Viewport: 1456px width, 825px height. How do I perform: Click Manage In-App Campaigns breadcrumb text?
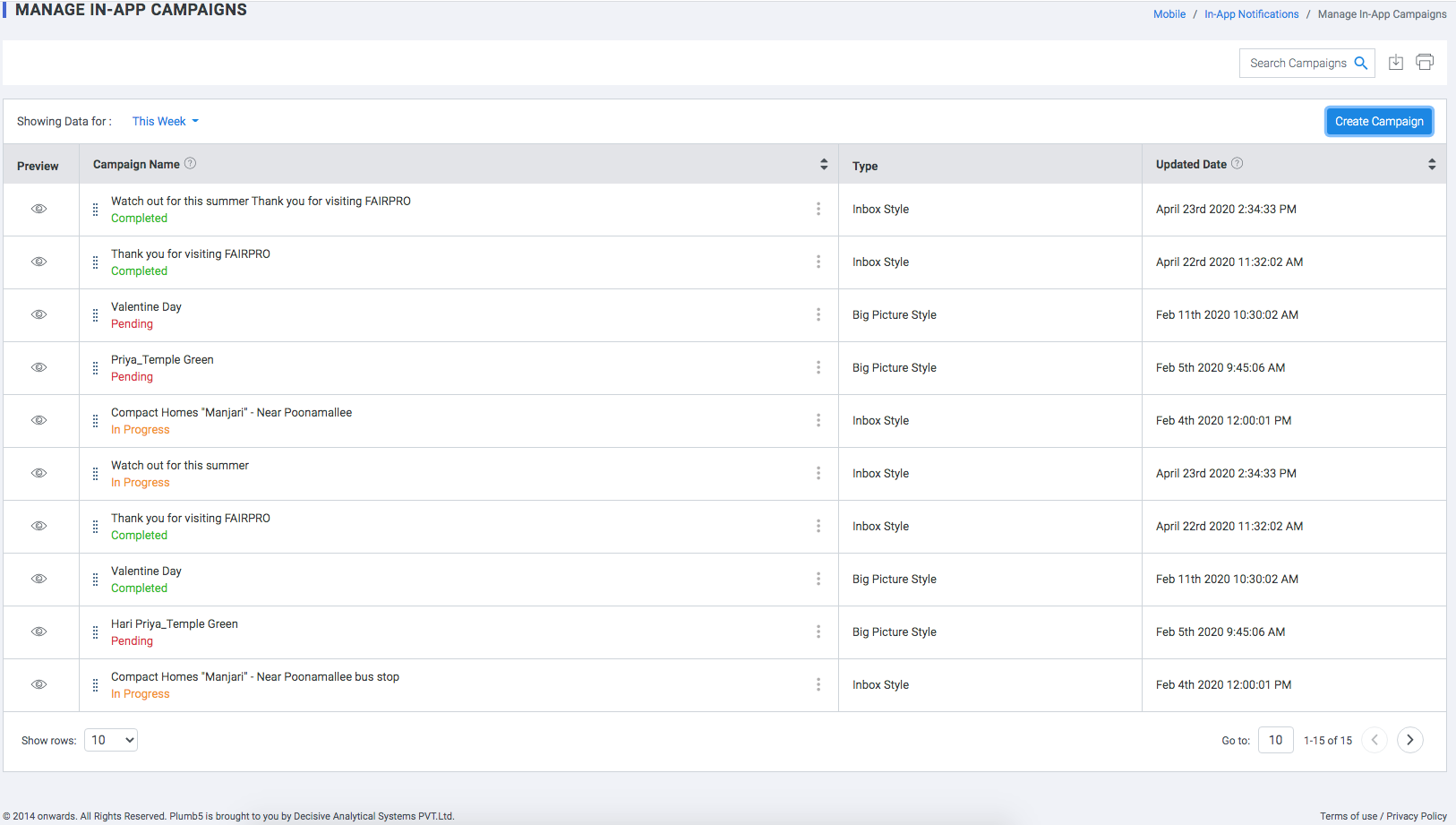coord(1382,14)
